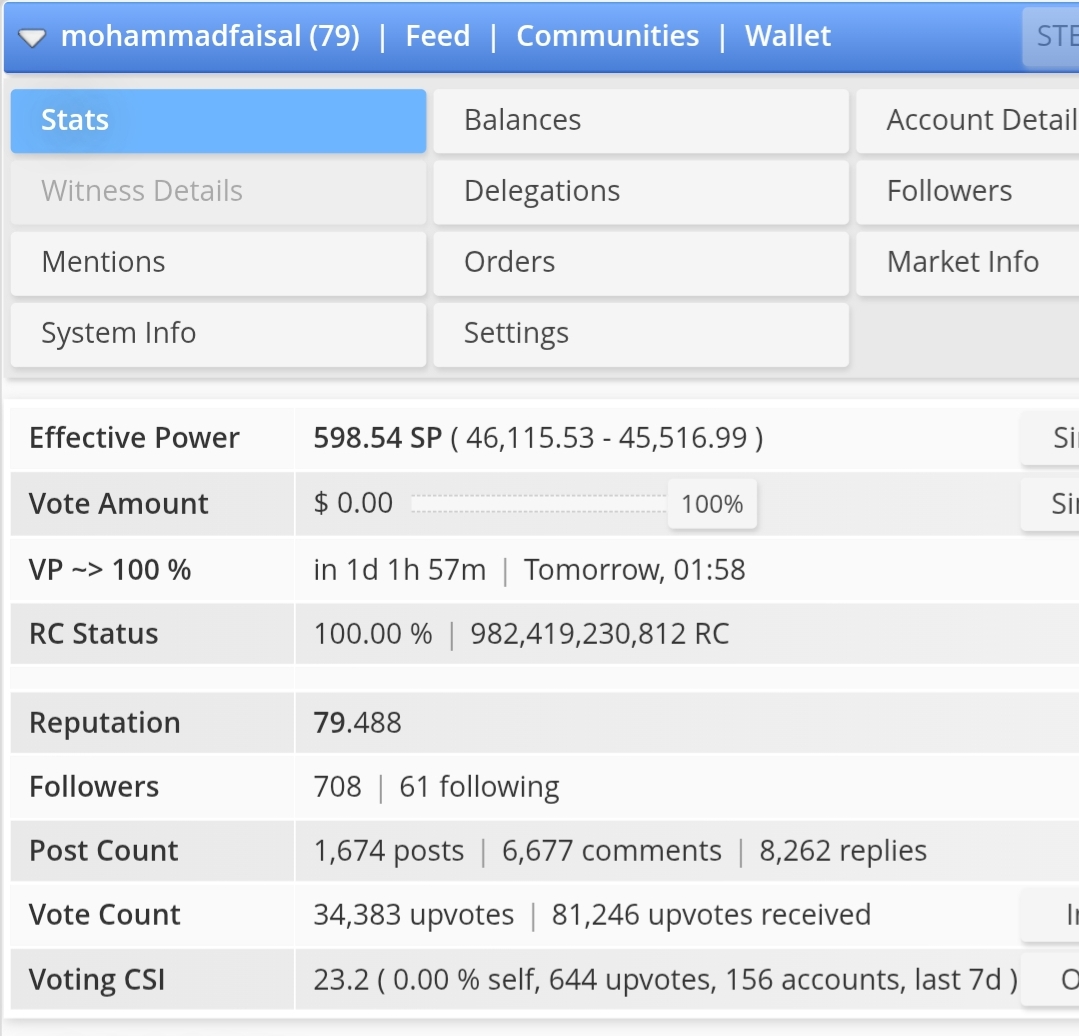Open the Settings tab
The width and height of the screenshot is (1079, 1036).
point(641,334)
